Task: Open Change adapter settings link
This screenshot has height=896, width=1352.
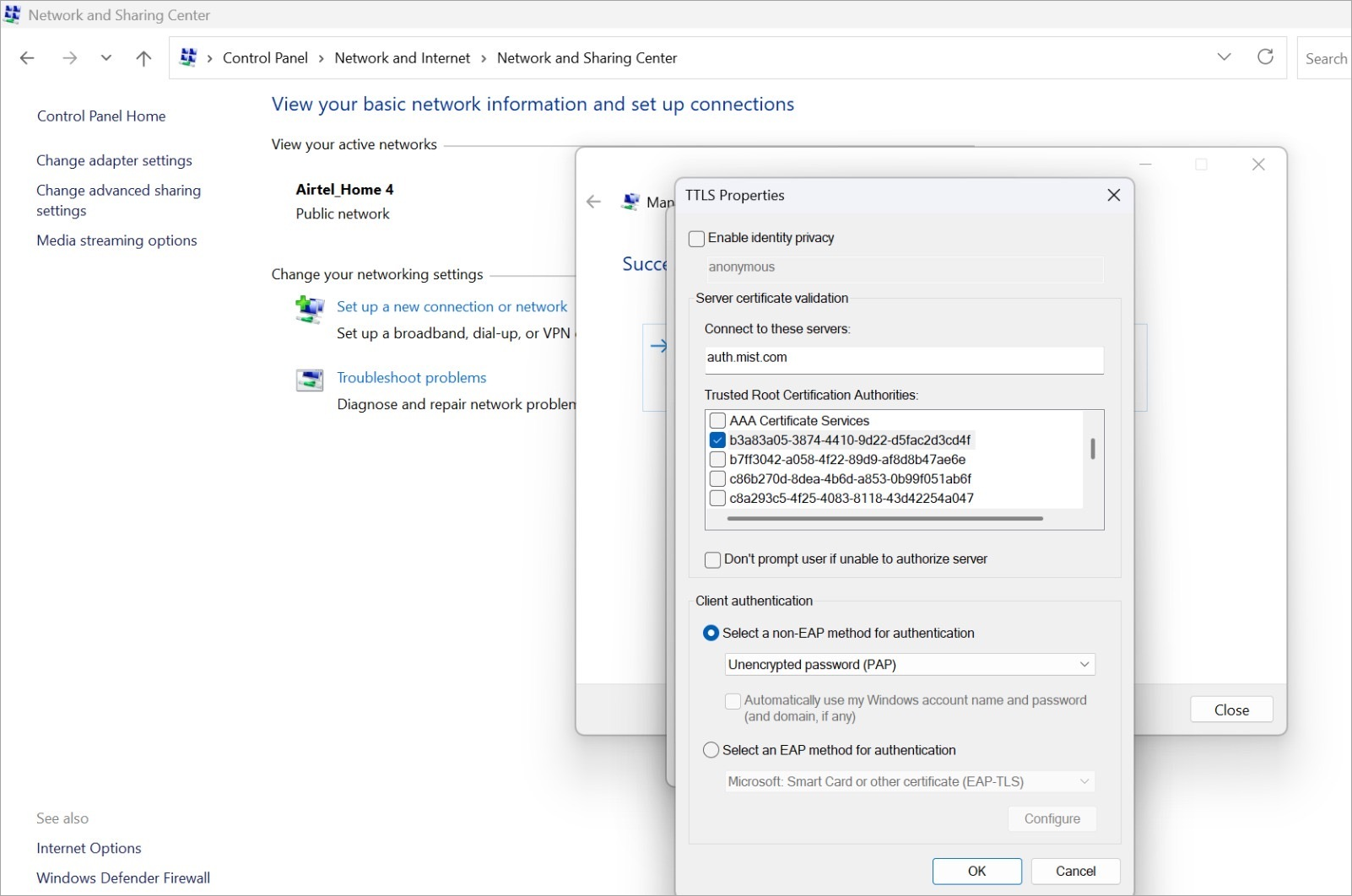Action: tap(114, 160)
